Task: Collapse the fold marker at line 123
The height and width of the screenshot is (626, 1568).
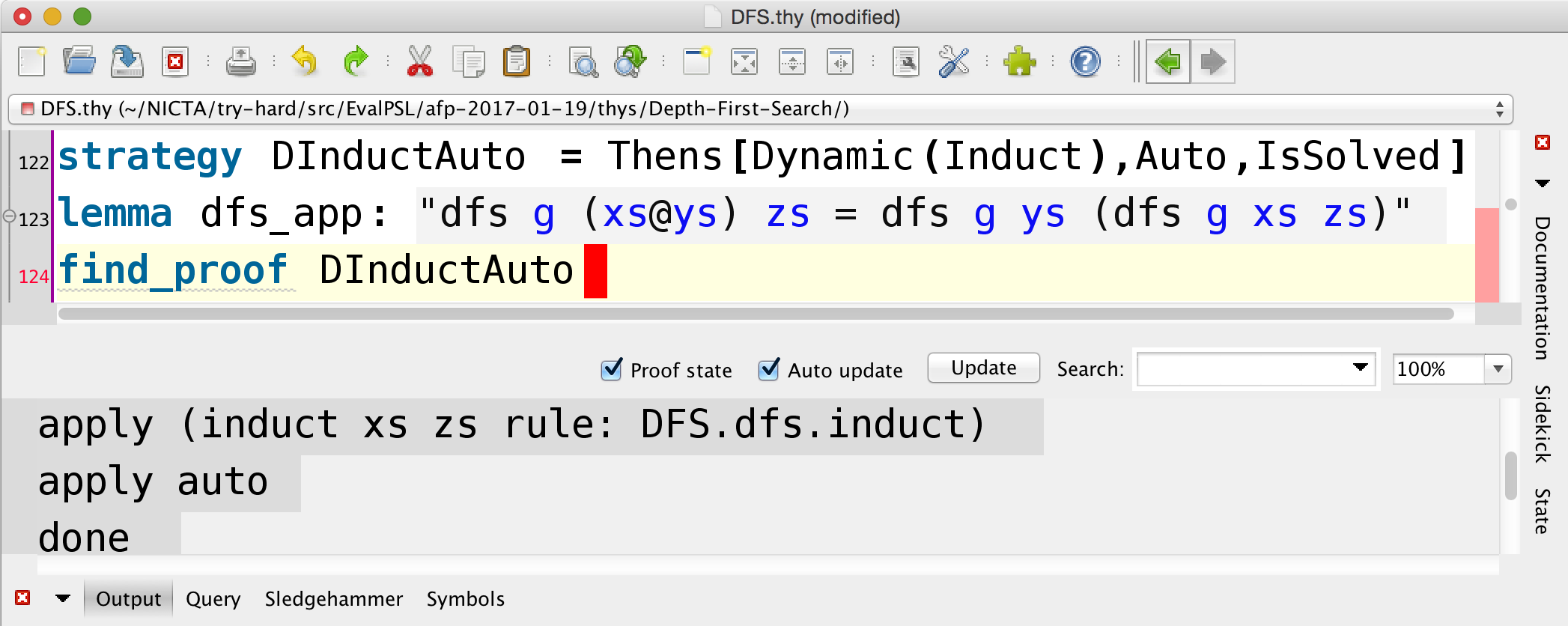Action: 10,216
